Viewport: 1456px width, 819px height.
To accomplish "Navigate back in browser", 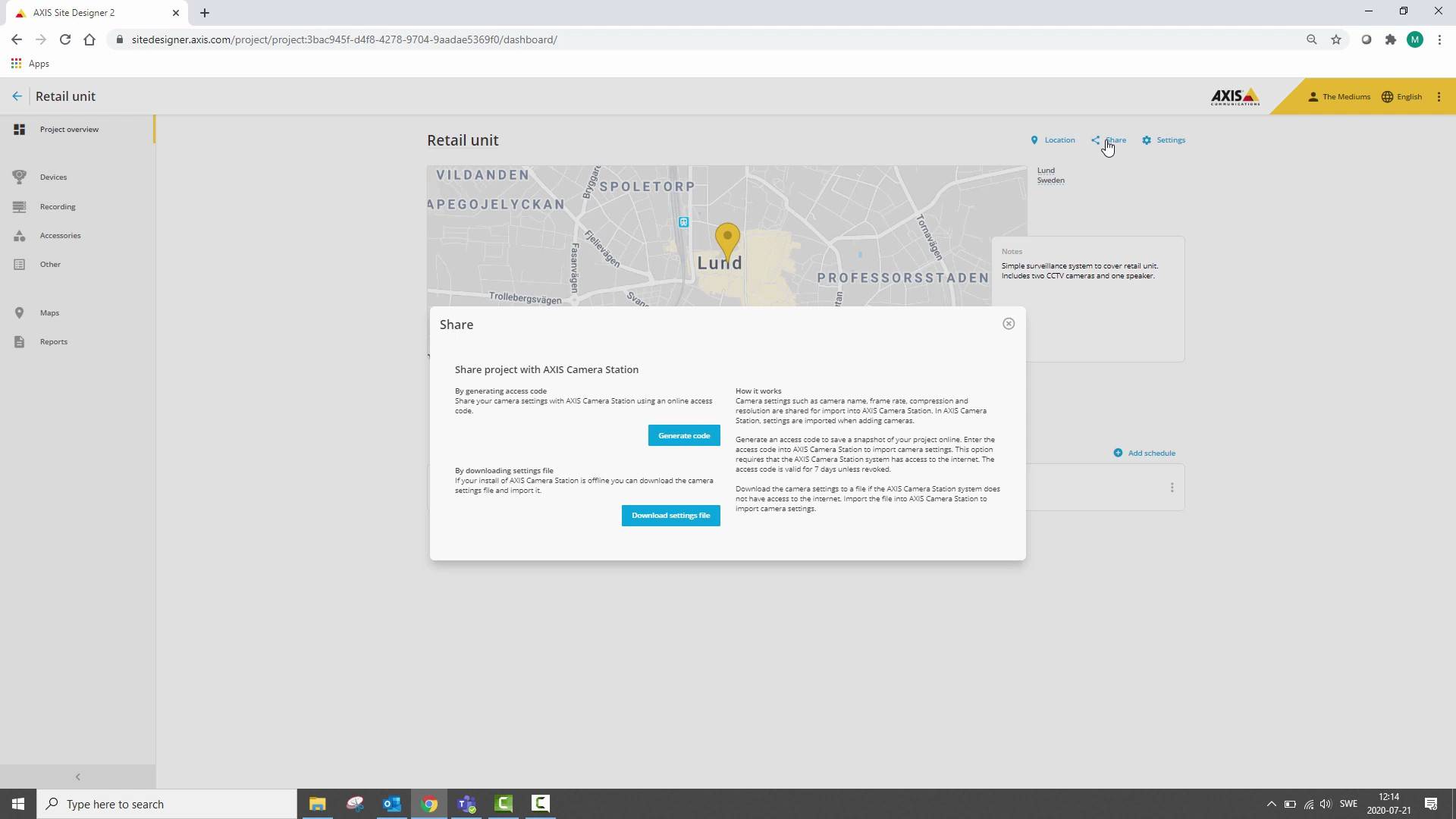I will point(17,39).
